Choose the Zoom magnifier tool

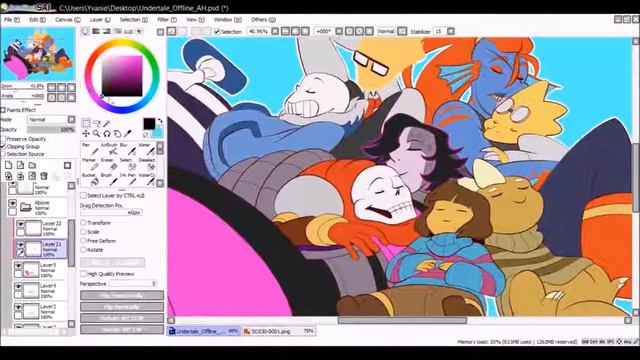pyautogui.click(x=96, y=133)
